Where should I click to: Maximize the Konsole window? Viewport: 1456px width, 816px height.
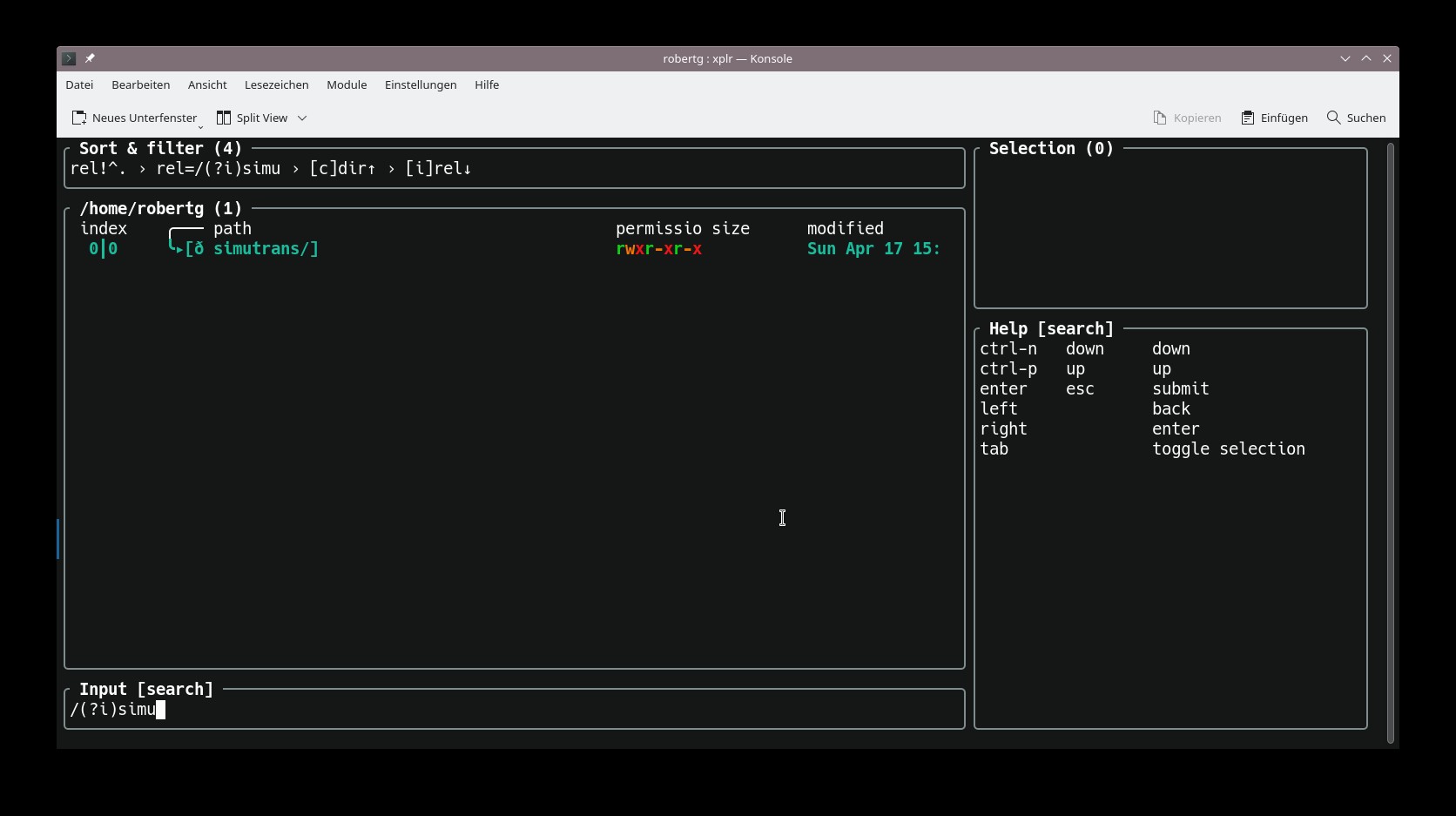1366,58
